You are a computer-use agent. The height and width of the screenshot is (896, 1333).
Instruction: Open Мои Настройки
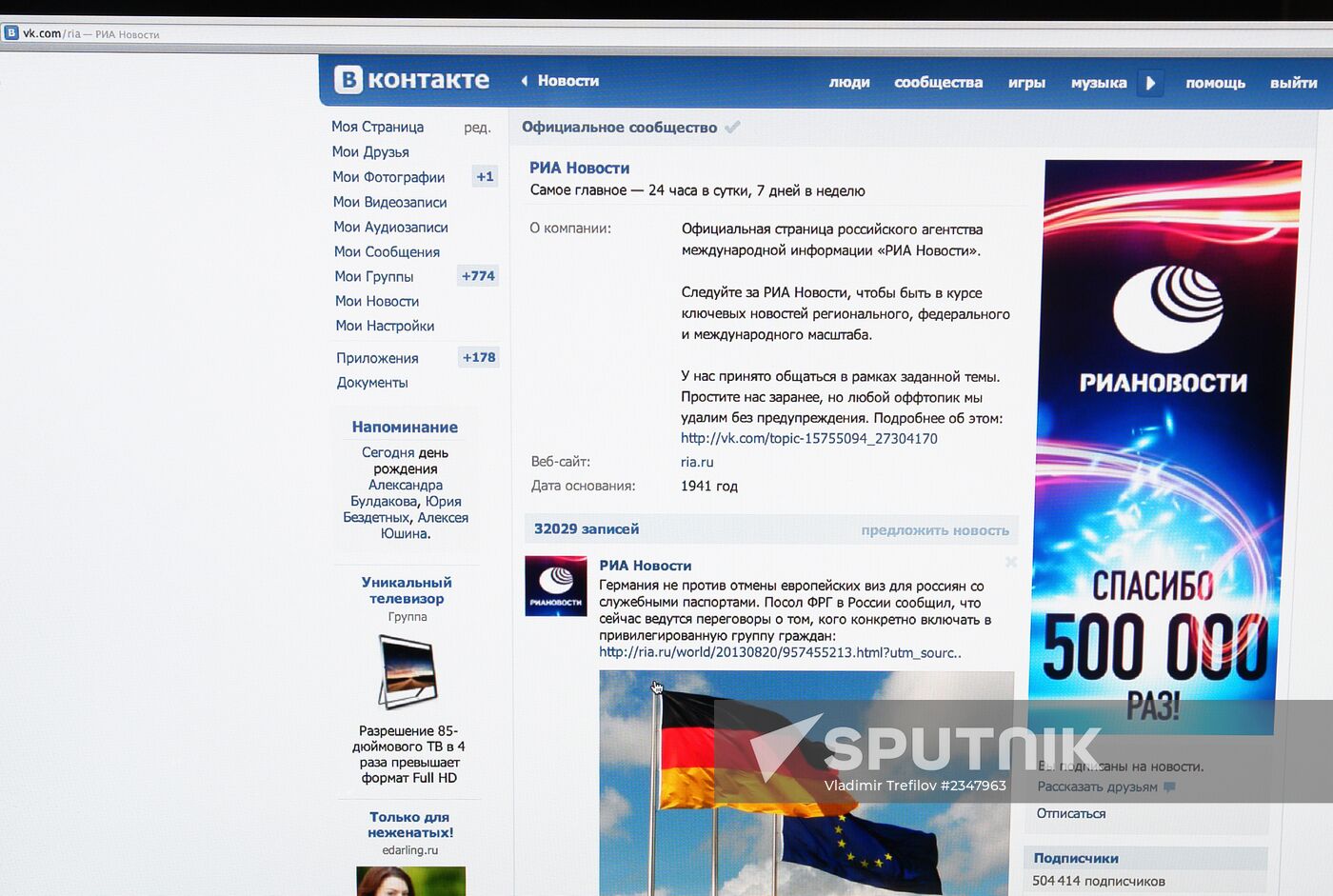coord(385,326)
